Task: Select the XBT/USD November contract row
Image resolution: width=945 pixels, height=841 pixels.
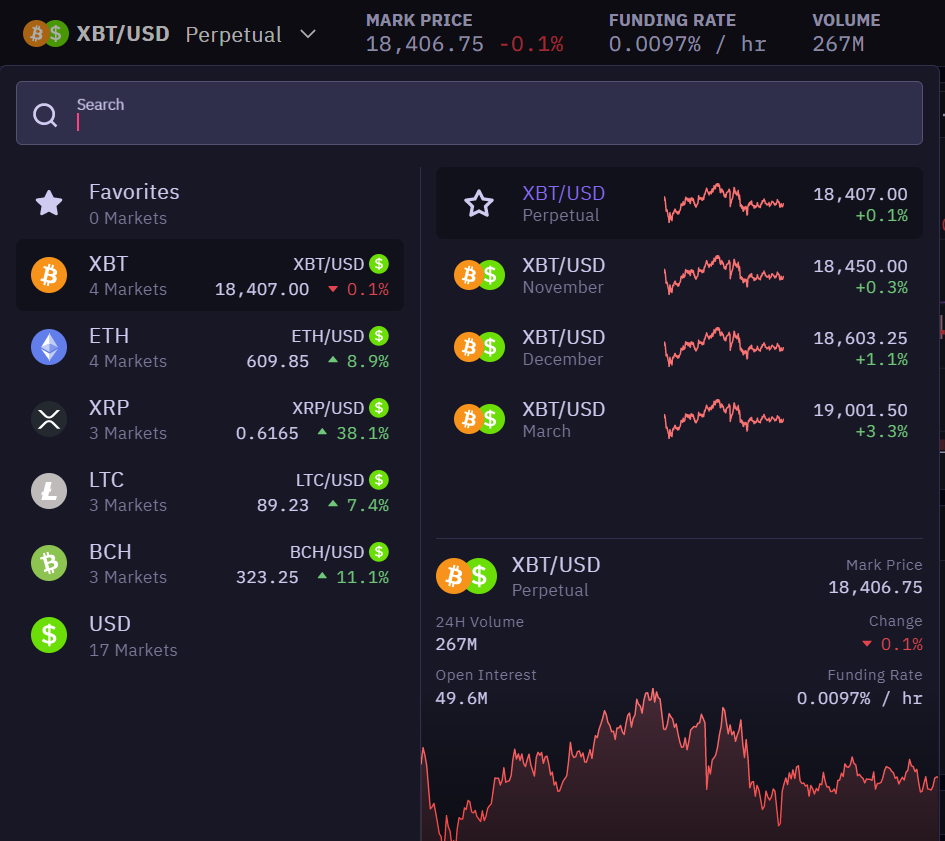Action: (680, 275)
